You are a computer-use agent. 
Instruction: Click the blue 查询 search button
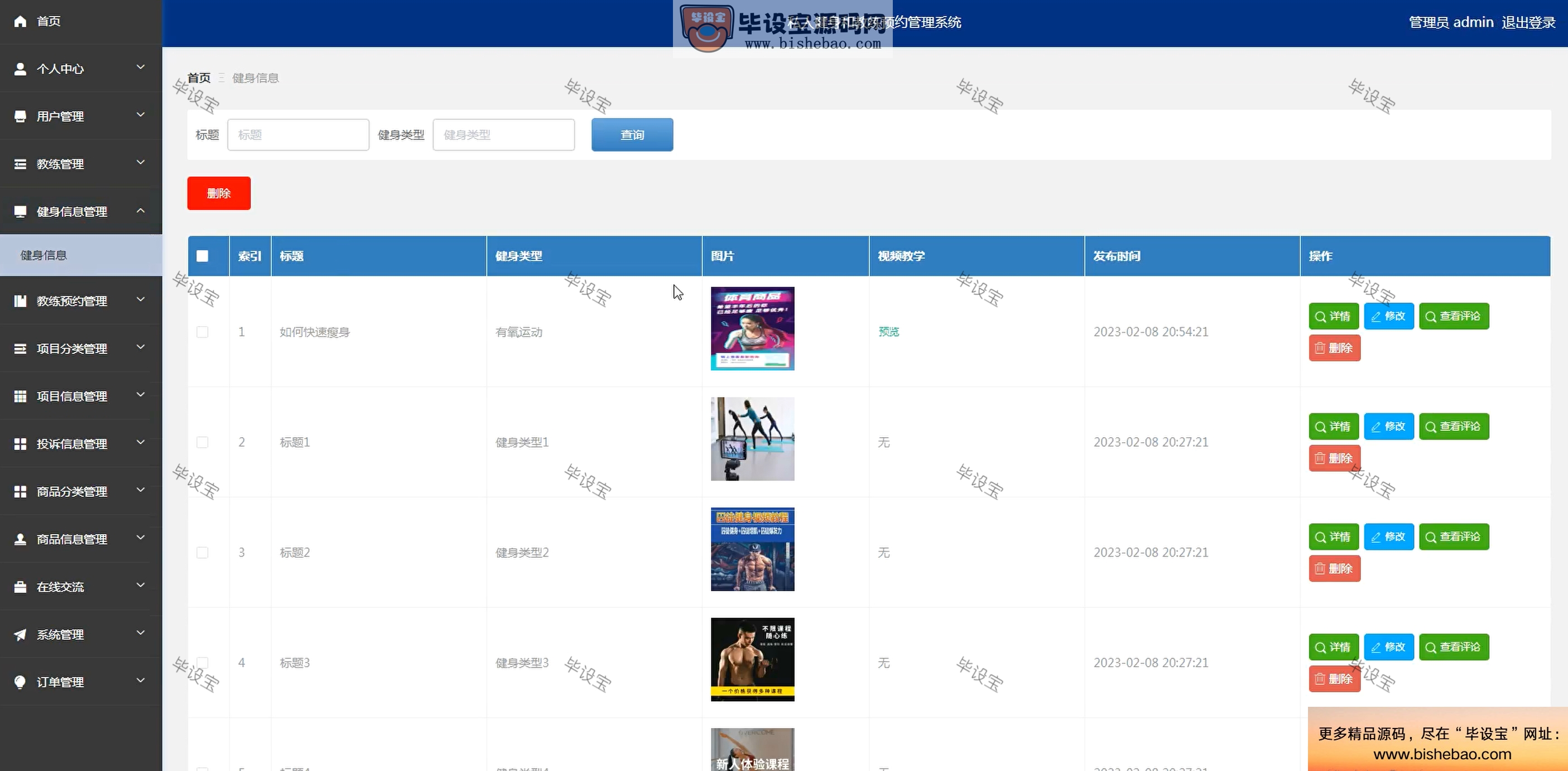click(x=632, y=135)
